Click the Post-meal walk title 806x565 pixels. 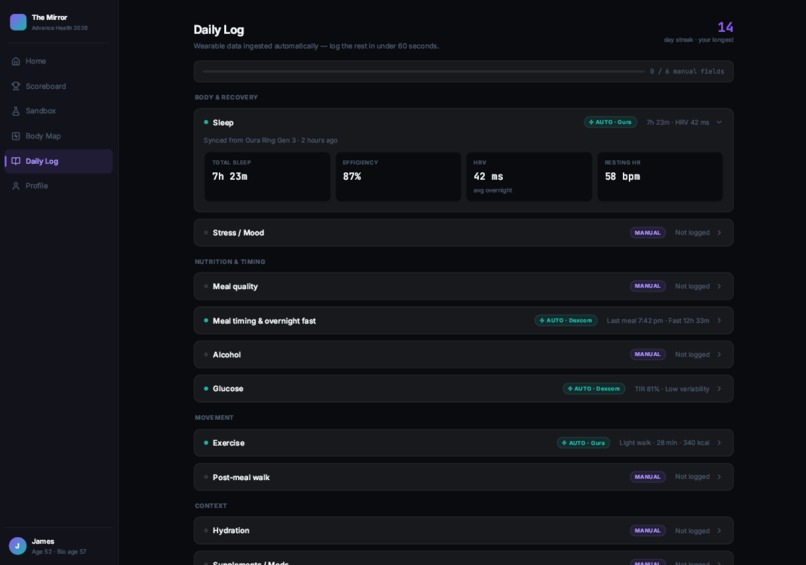(x=241, y=477)
